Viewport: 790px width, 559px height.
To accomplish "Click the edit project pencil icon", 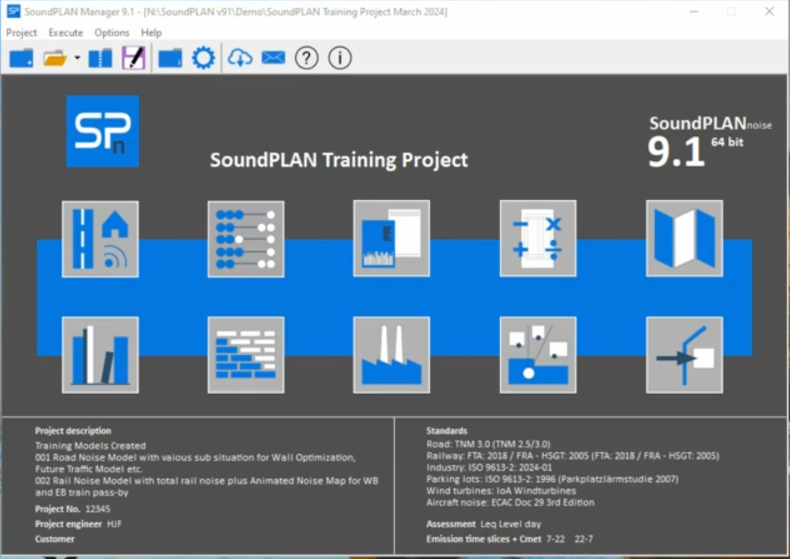I will click(x=134, y=58).
